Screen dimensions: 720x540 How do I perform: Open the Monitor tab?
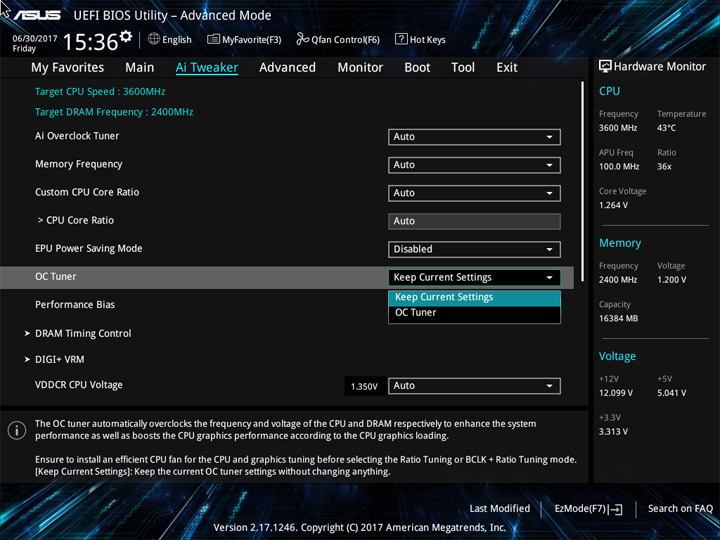click(360, 68)
